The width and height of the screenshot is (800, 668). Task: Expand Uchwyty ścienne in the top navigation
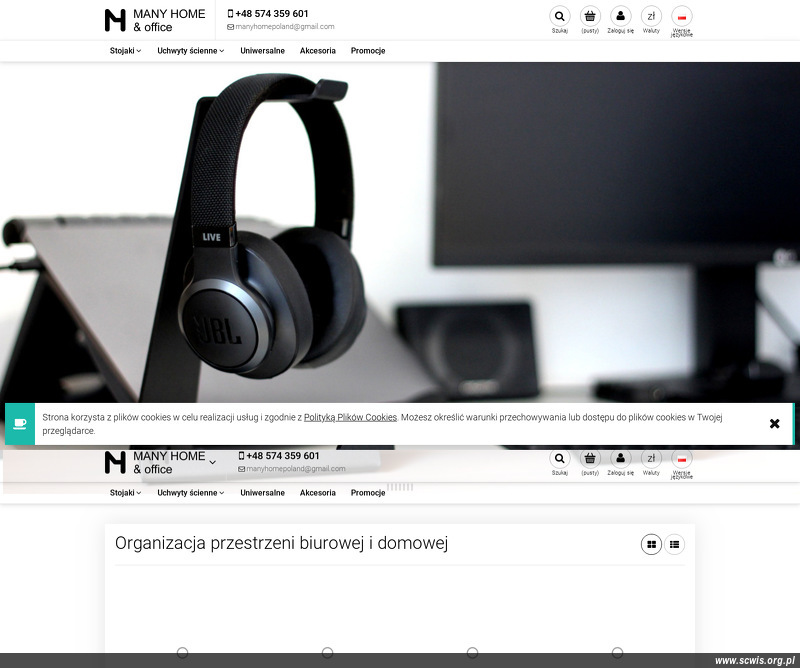pyautogui.click(x=191, y=51)
